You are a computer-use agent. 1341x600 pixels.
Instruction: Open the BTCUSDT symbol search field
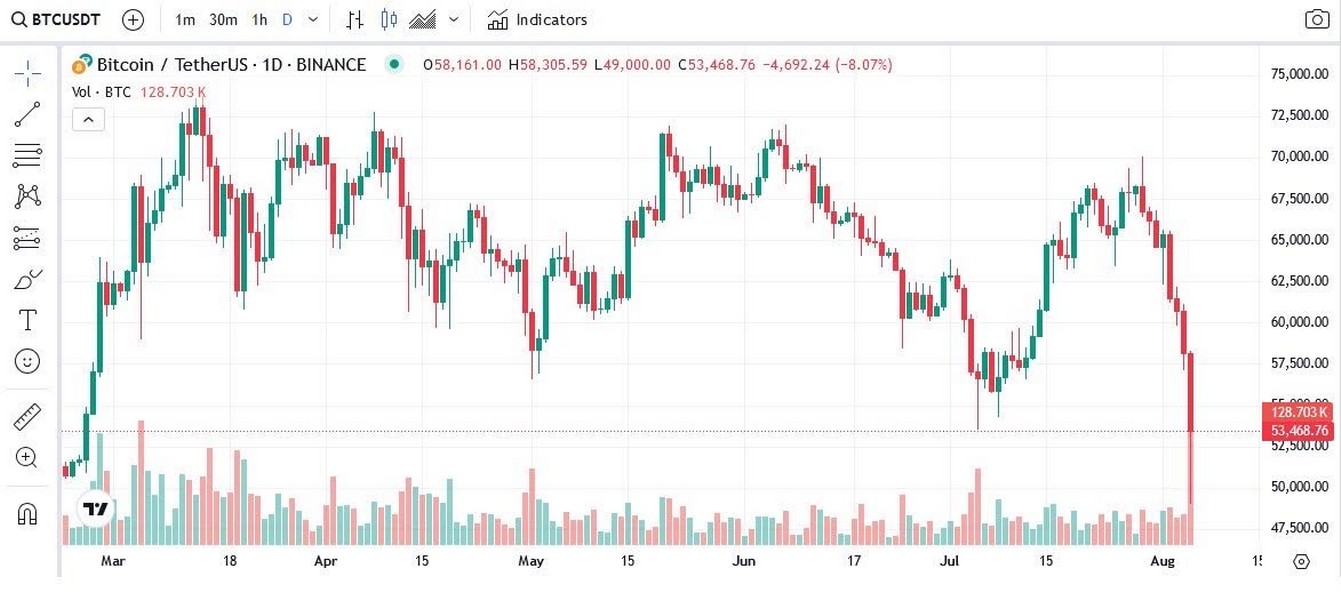pos(56,20)
